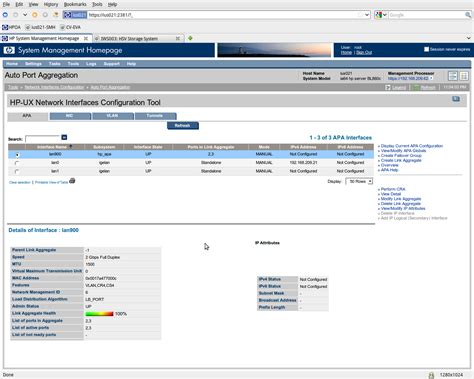This screenshot has height=379, width=474.
Task: Select the APA tab
Action: (x=28, y=116)
